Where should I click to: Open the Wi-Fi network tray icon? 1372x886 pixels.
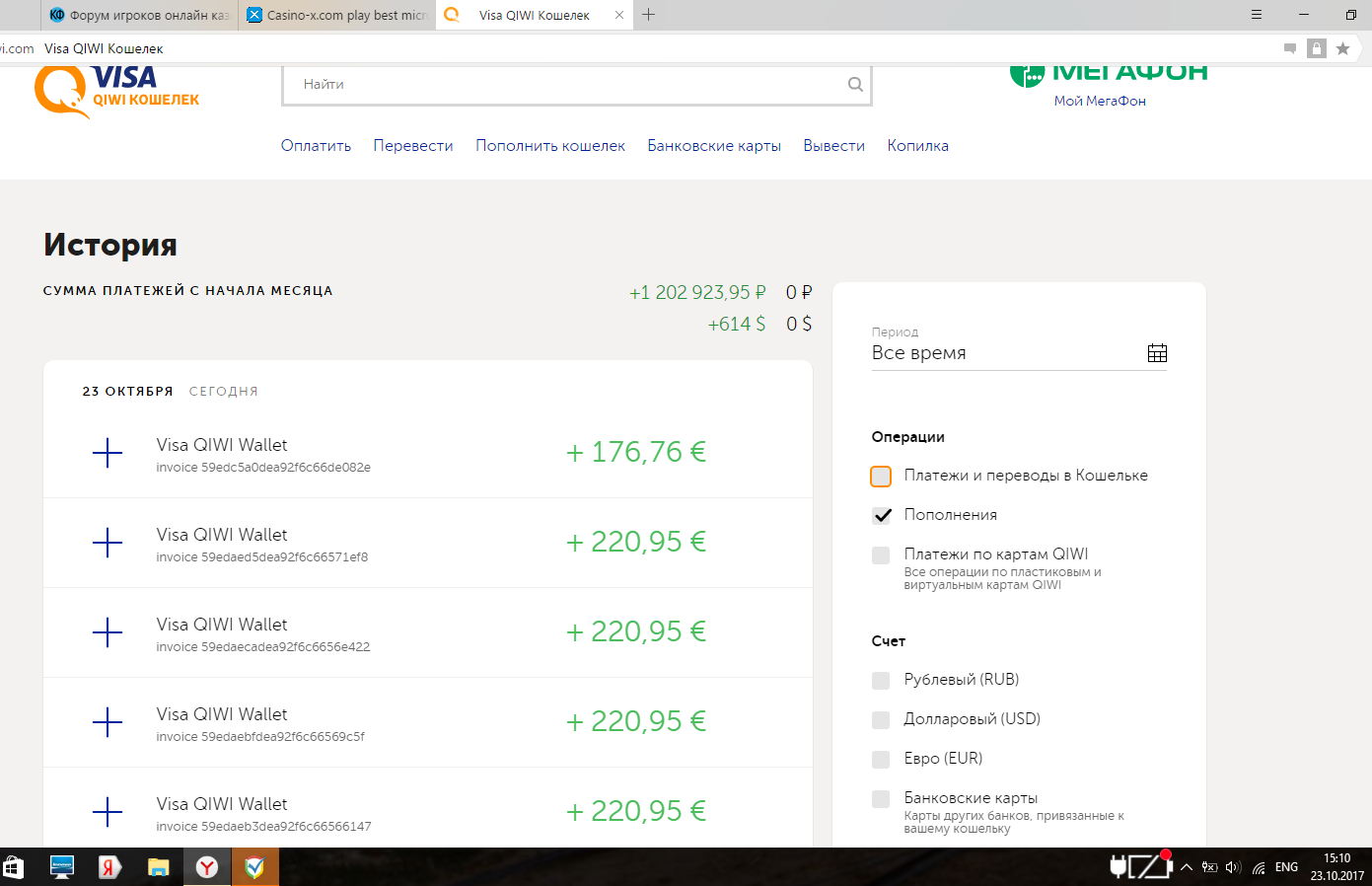[x=1260, y=868]
